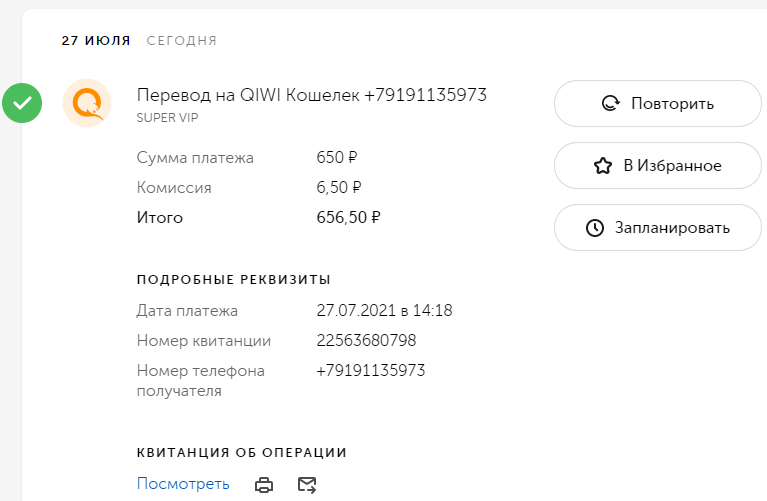Click the recipient phone number in details
The width and height of the screenshot is (767, 501).
[371, 370]
